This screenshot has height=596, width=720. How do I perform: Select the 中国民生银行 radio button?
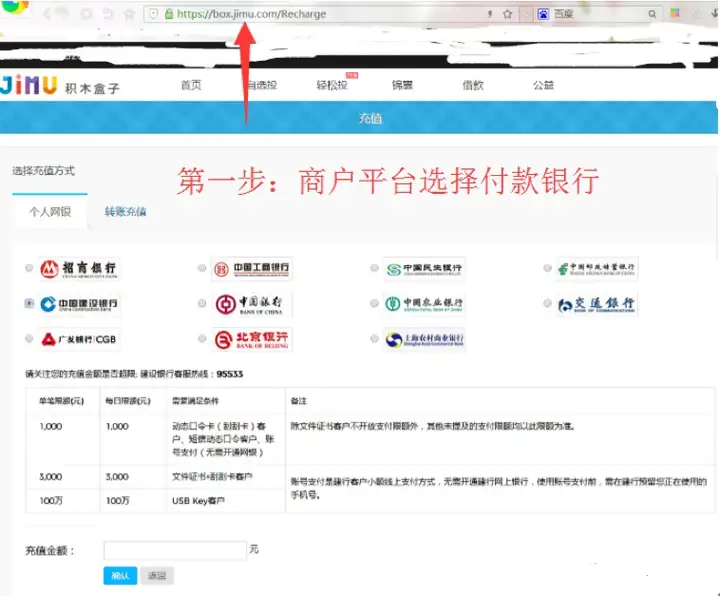(x=374, y=268)
